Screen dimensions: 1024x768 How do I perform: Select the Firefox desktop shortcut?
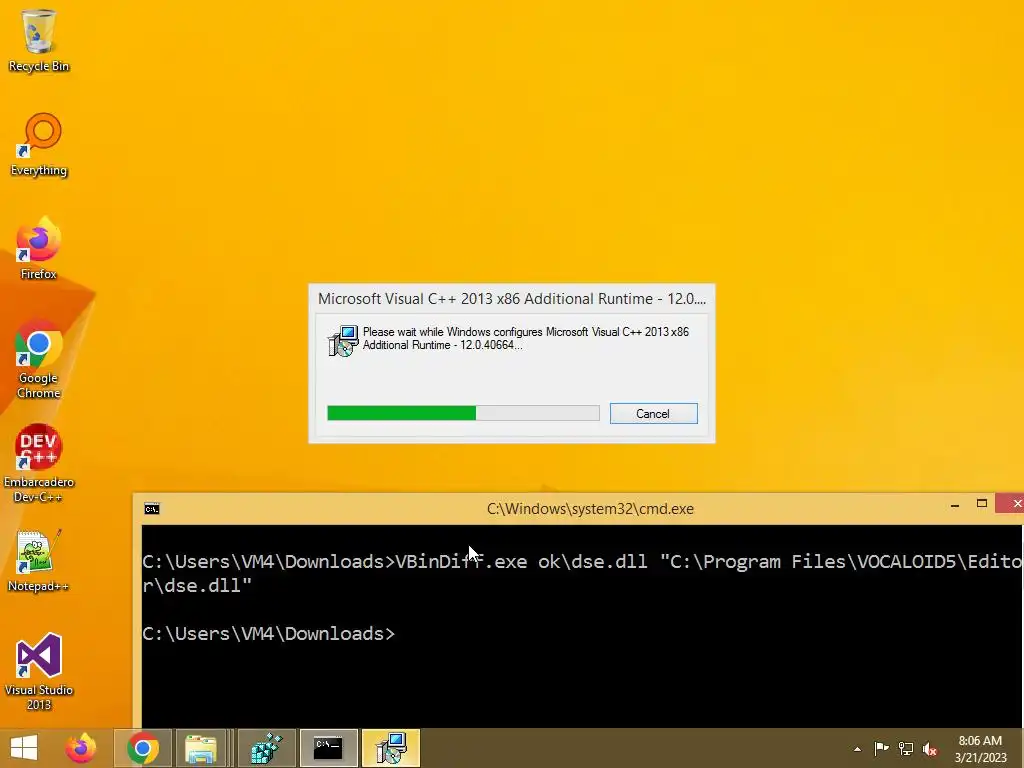coord(39,248)
